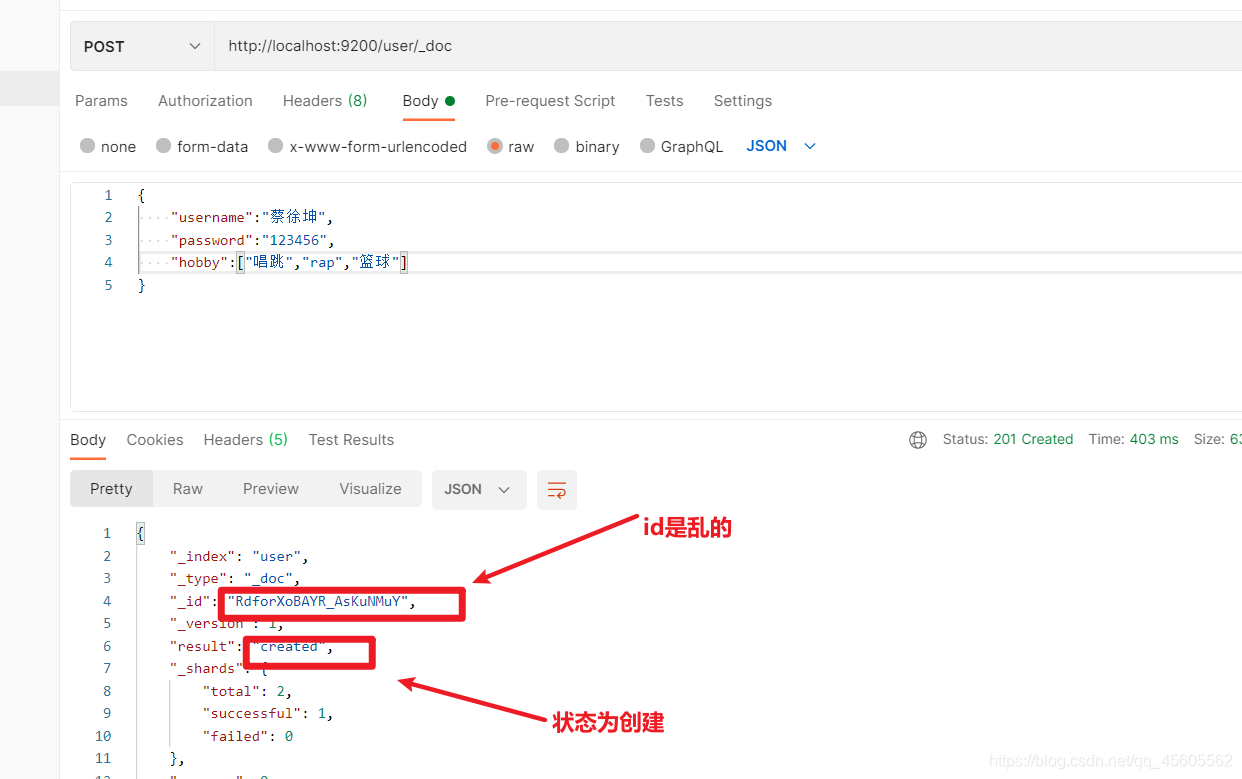Click the "_id" value in response
Viewport: 1242px width, 779px height.
point(320,601)
